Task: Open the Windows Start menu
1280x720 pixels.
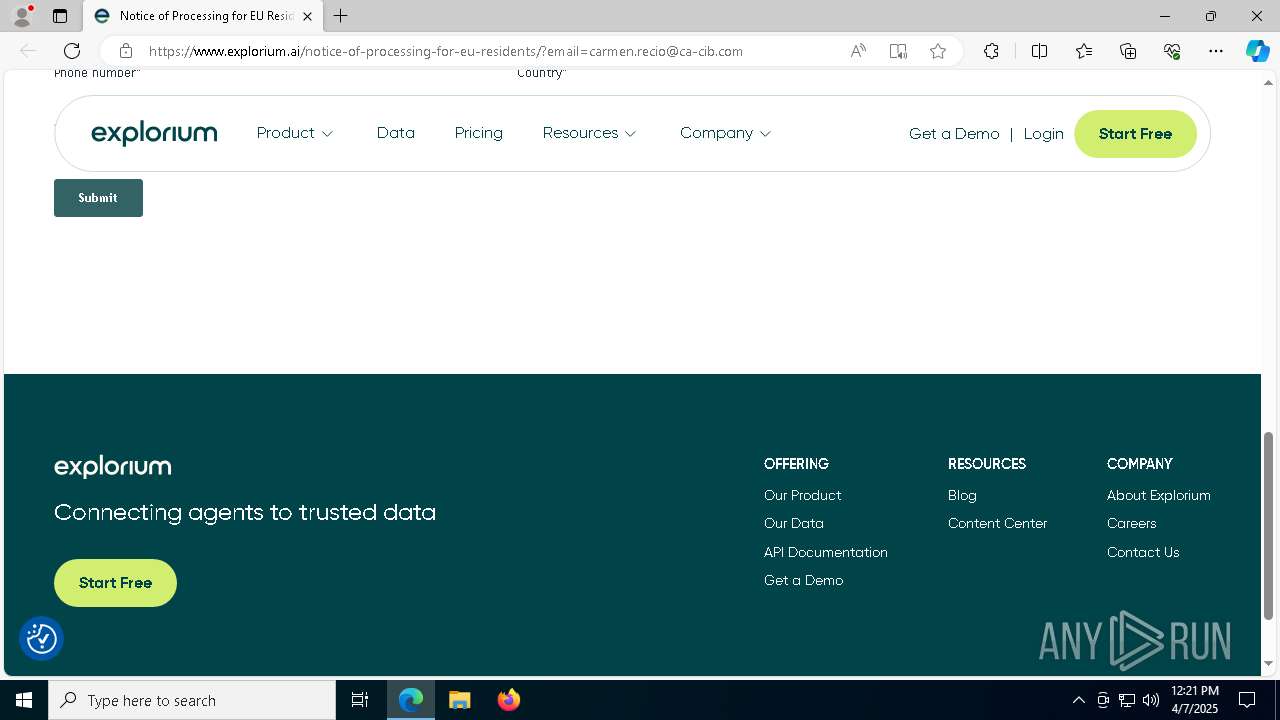Action: [24, 700]
